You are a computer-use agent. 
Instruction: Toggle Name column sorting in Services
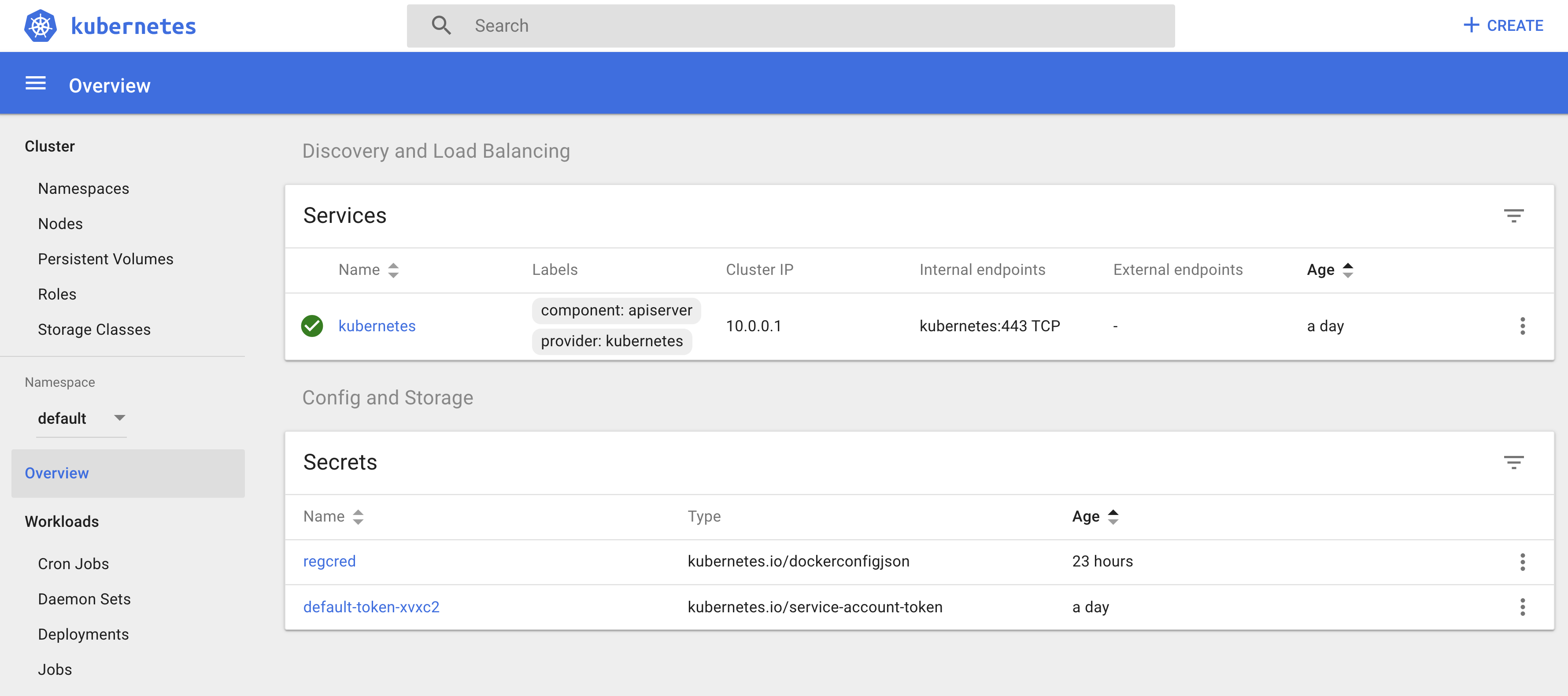tap(393, 270)
